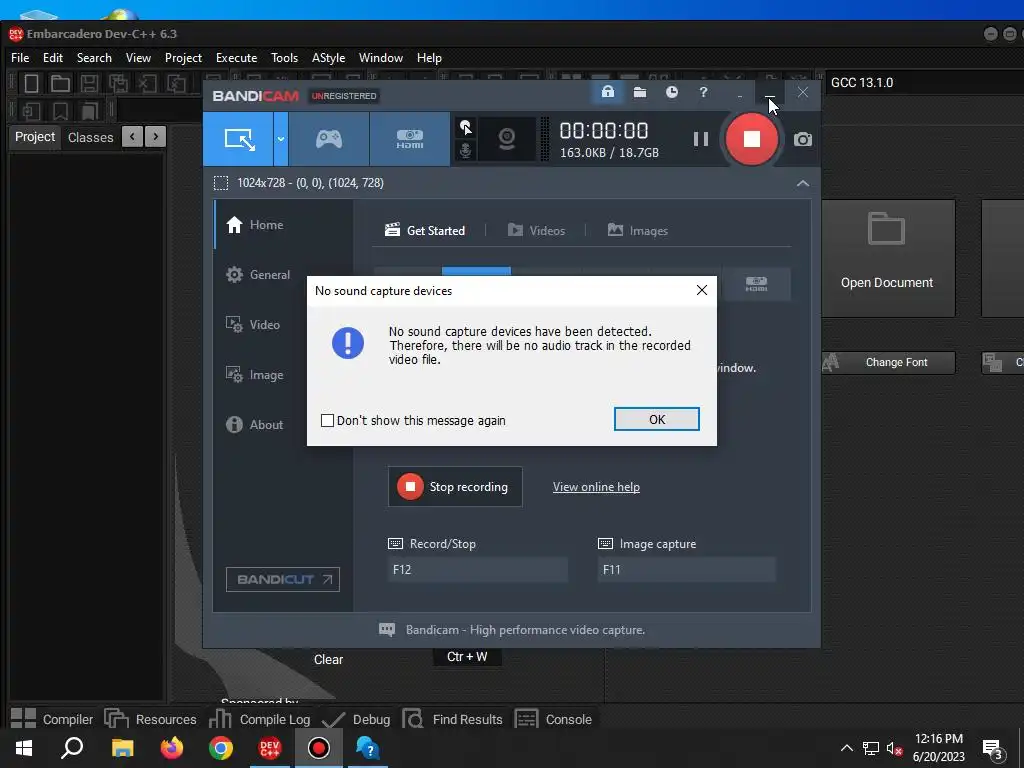Open the Compile Log tab
Screen dimensions: 1024x768
259,719
